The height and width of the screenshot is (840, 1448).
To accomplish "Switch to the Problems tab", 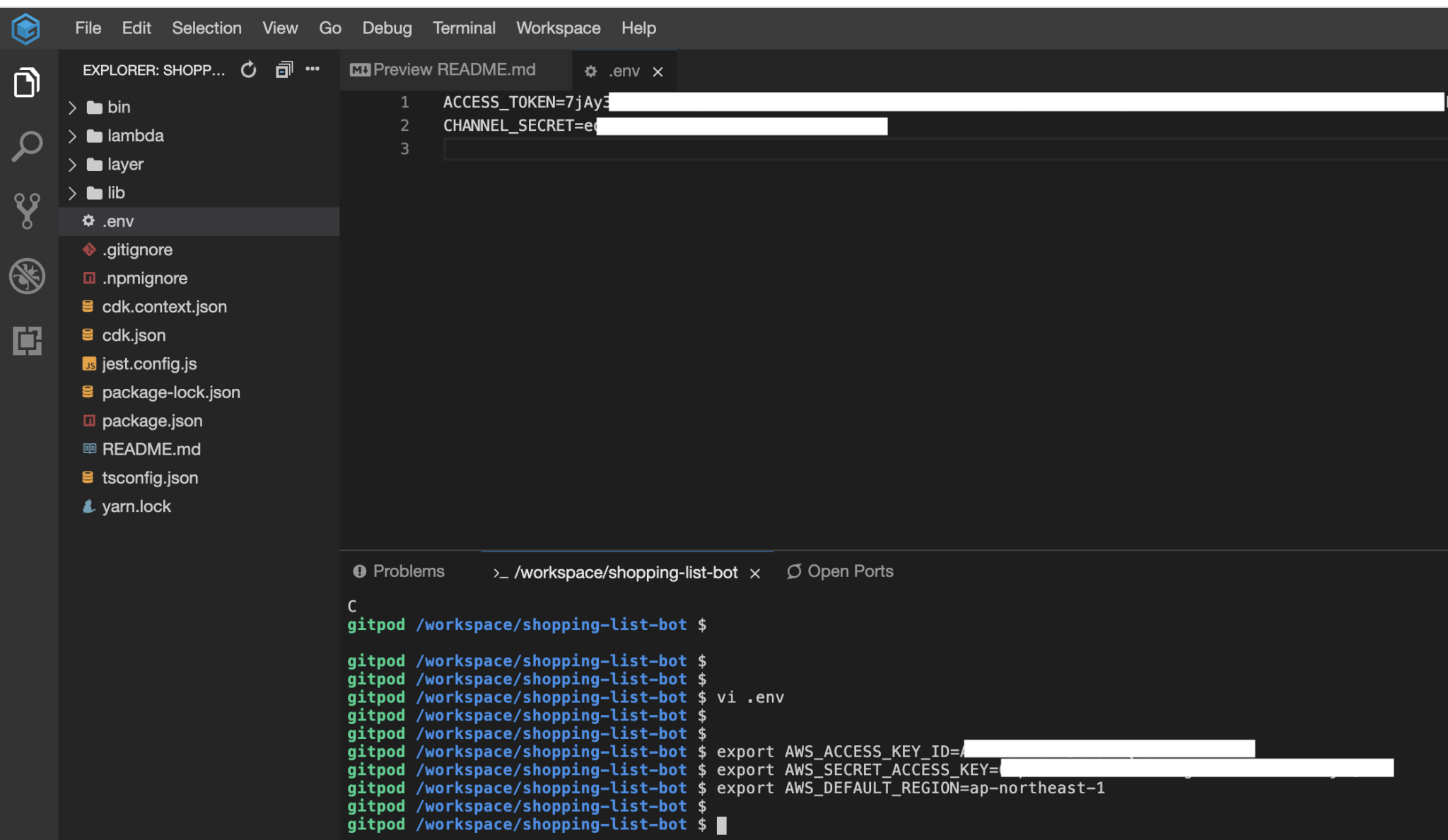I will pos(408,571).
